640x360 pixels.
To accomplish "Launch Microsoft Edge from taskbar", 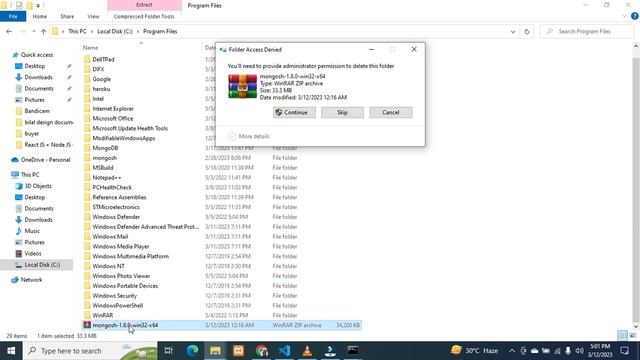I will [x=192, y=351].
